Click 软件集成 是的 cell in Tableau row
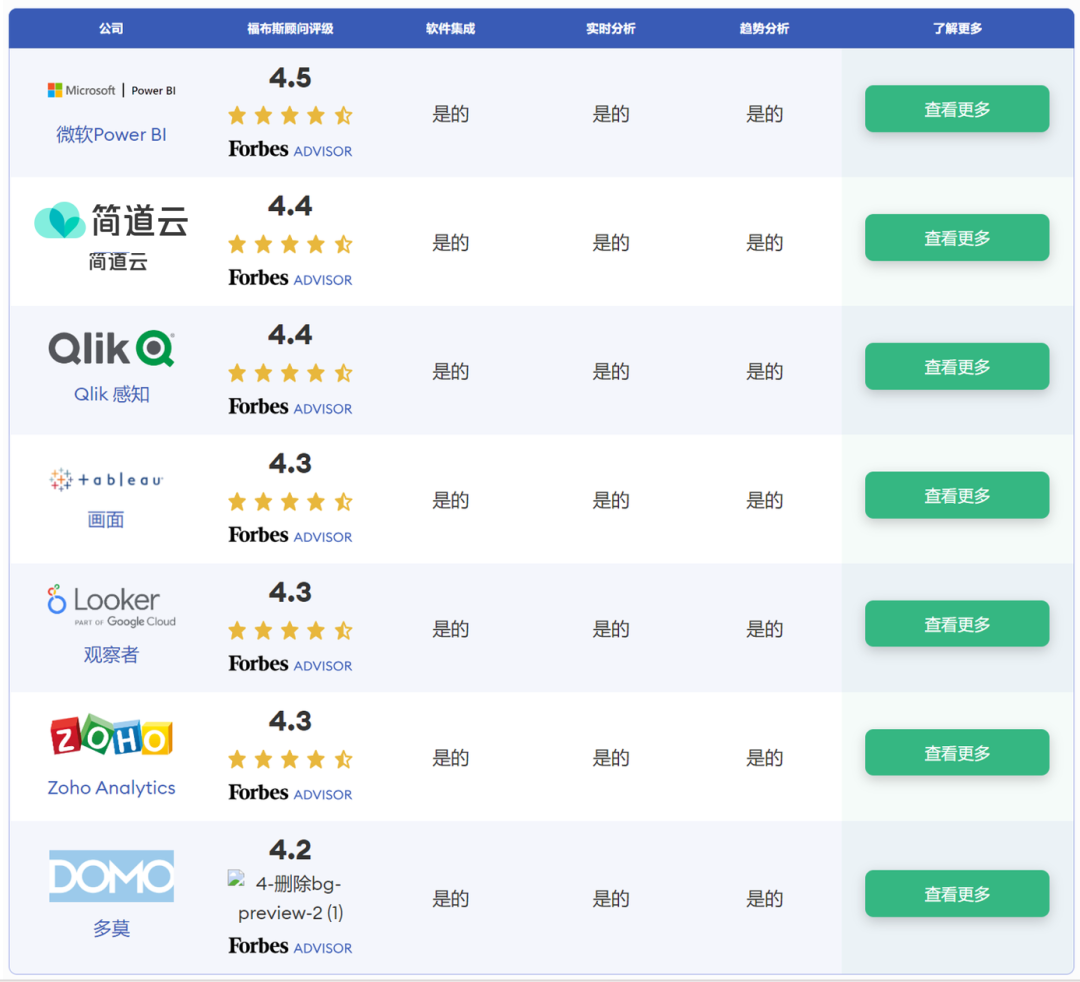The height and width of the screenshot is (982, 1080). tap(450, 500)
